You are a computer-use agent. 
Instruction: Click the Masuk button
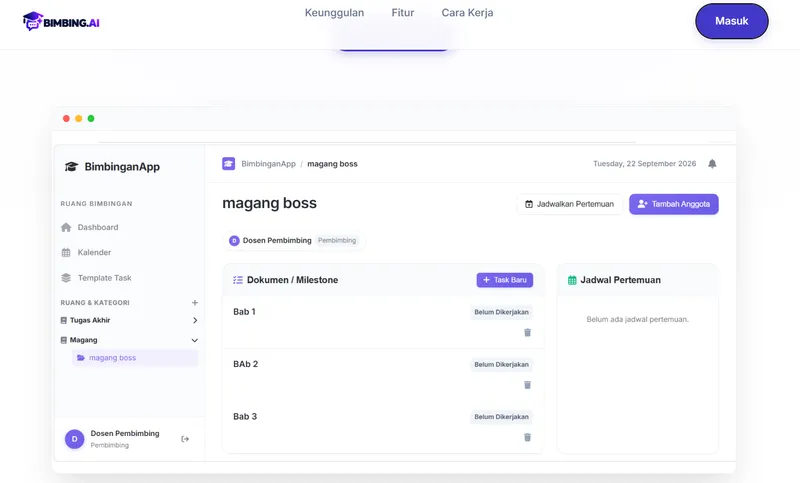(x=732, y=21)
